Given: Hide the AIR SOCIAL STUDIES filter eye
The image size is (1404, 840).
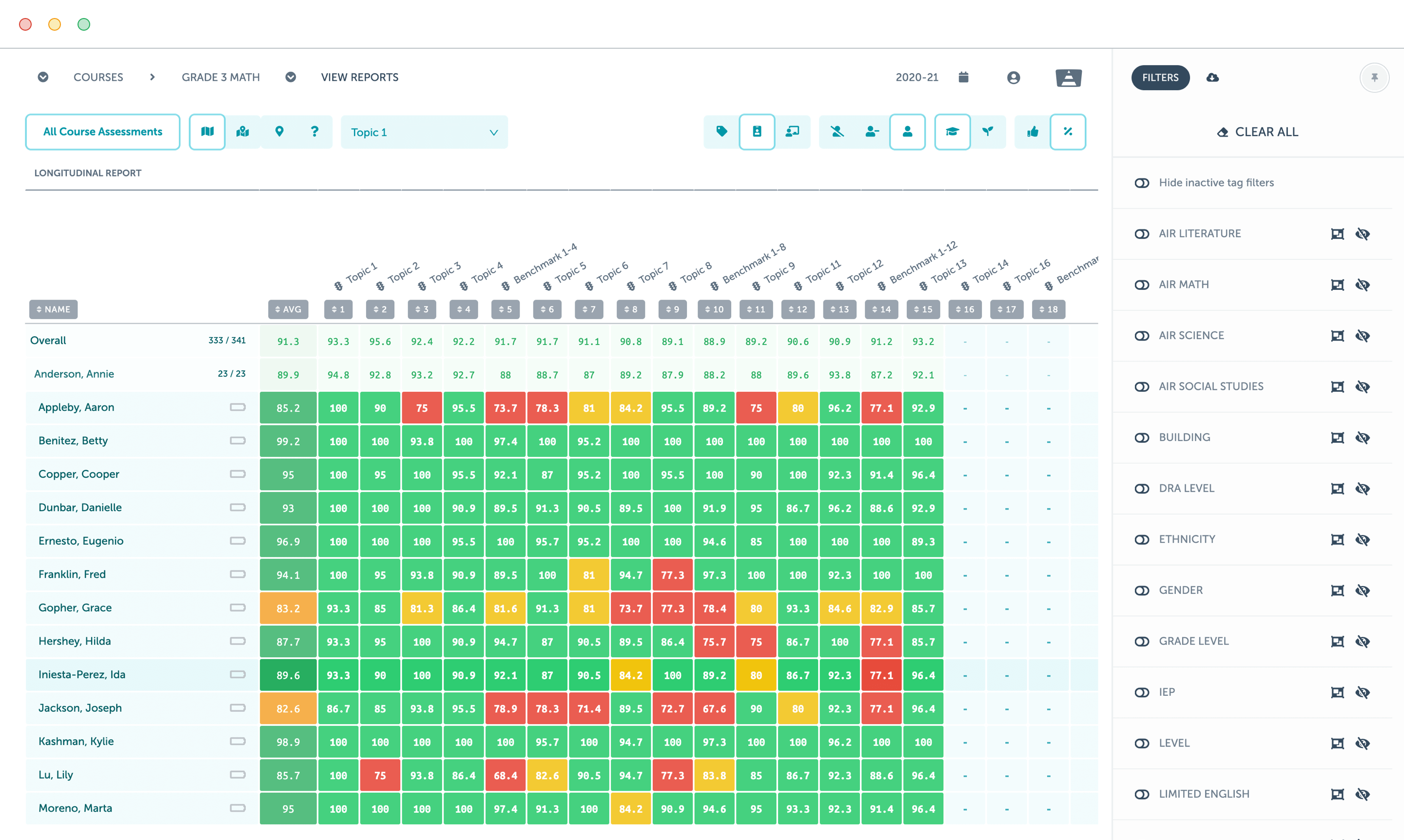Looking at the screenshot, I should (x=1363, y=386).
